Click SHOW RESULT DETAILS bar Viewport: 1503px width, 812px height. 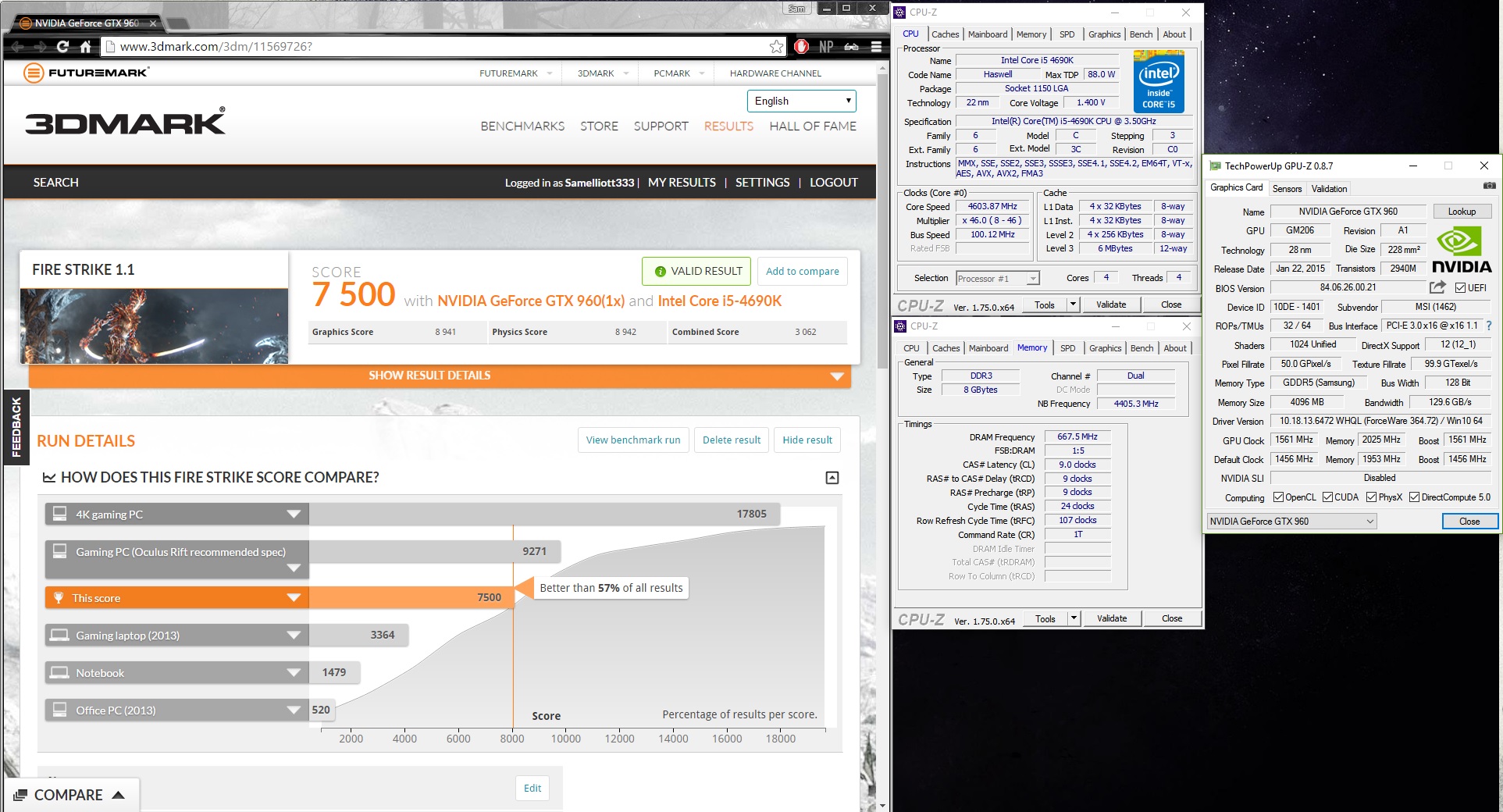click(440, 376)
